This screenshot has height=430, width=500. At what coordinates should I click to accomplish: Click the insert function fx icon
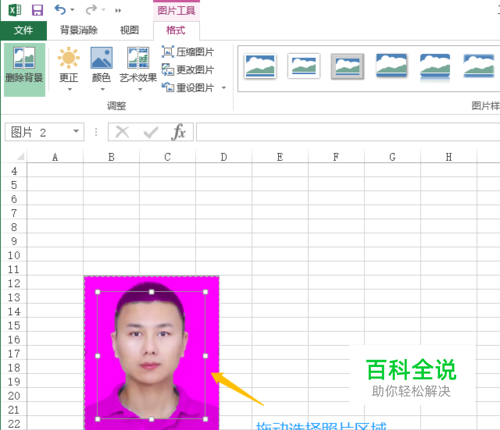pyautogui.click(x=179, y=132)
